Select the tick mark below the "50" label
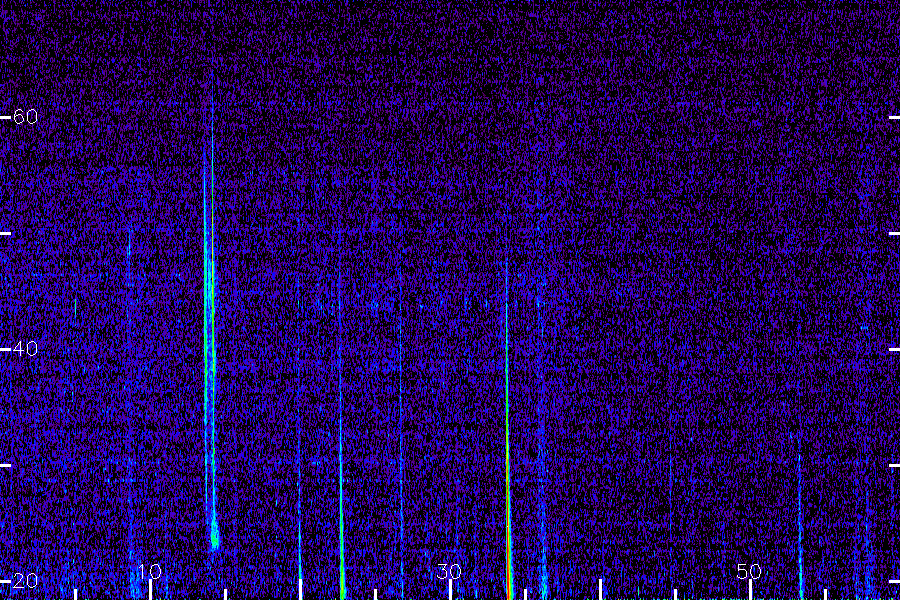Screen dimensions: 900x600 [x=750, y=590]
